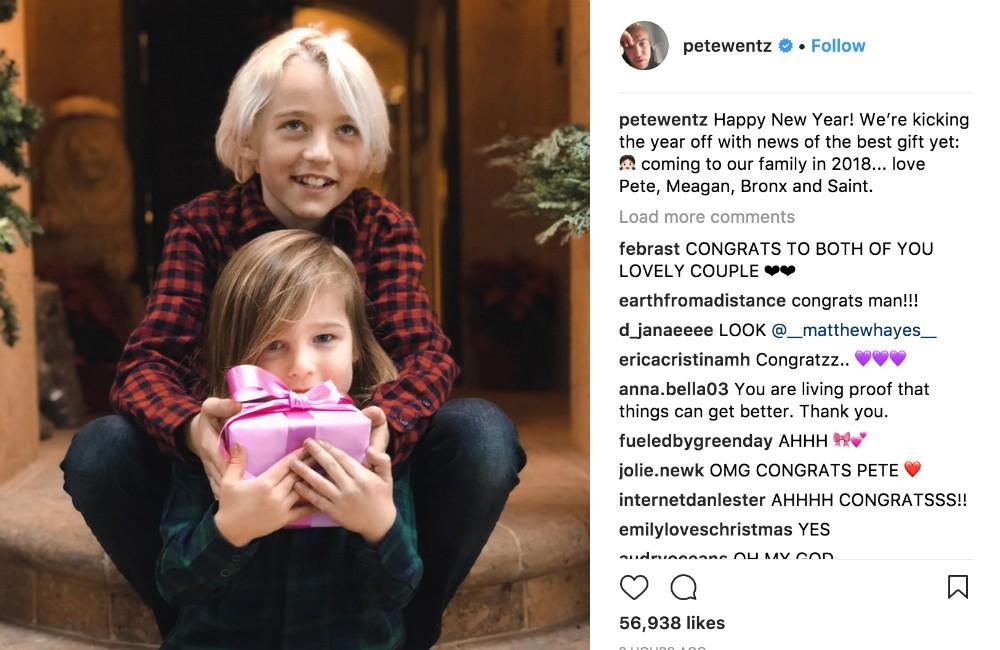
Task: Open the @__matthewhayes__ mention
Action: [x=854, y=330]
